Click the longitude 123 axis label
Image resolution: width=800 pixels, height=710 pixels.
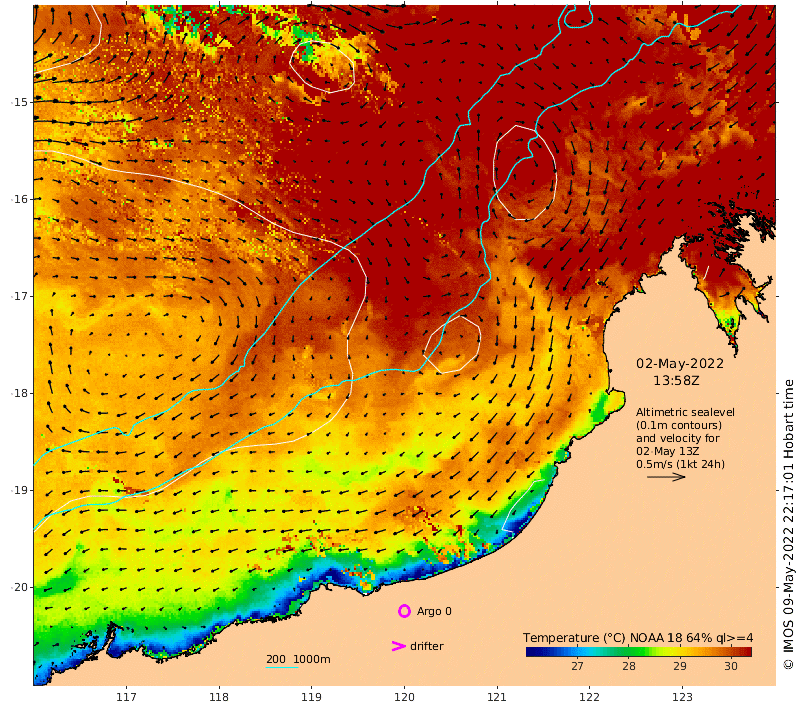point(682,697)
